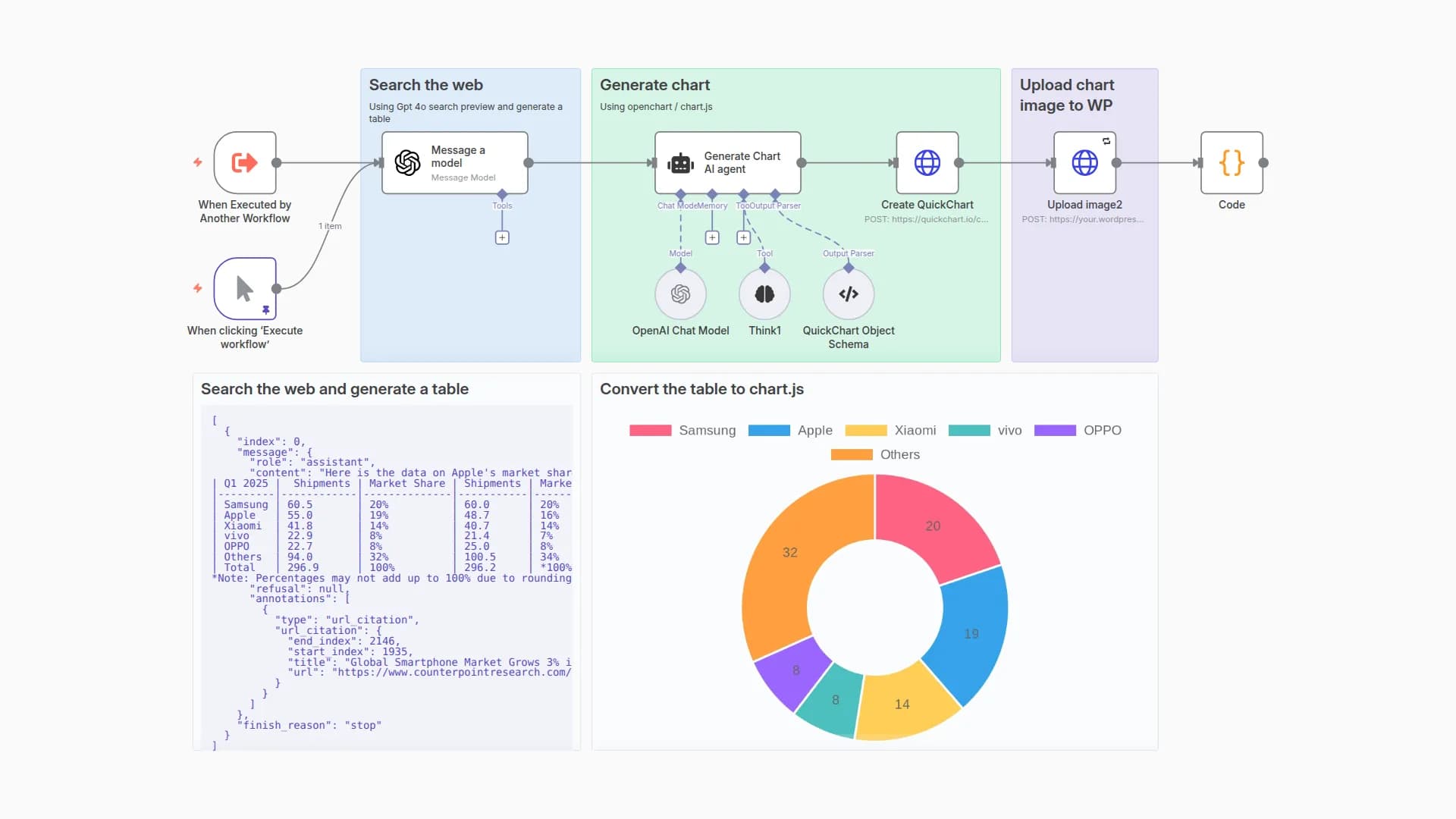1456x819 pixels.
Task: Open the Message a model OpenAI node
Action: (x=454, y=162)
